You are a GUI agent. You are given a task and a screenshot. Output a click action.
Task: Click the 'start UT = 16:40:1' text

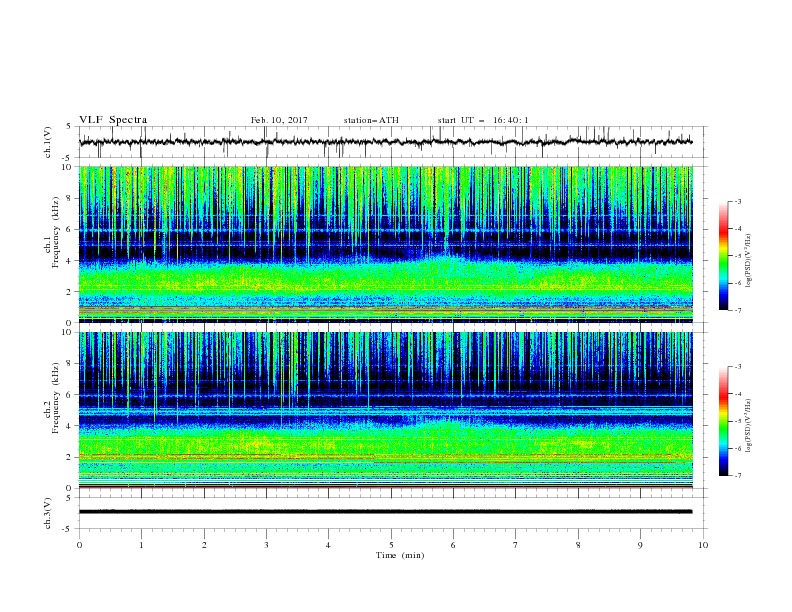(x=482, y=120)
